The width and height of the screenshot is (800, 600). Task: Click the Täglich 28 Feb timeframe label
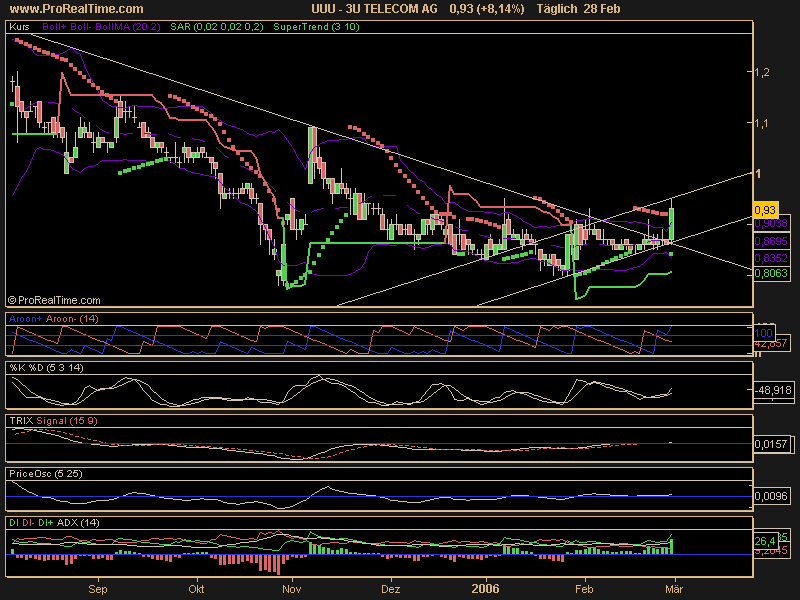[578, 9]
